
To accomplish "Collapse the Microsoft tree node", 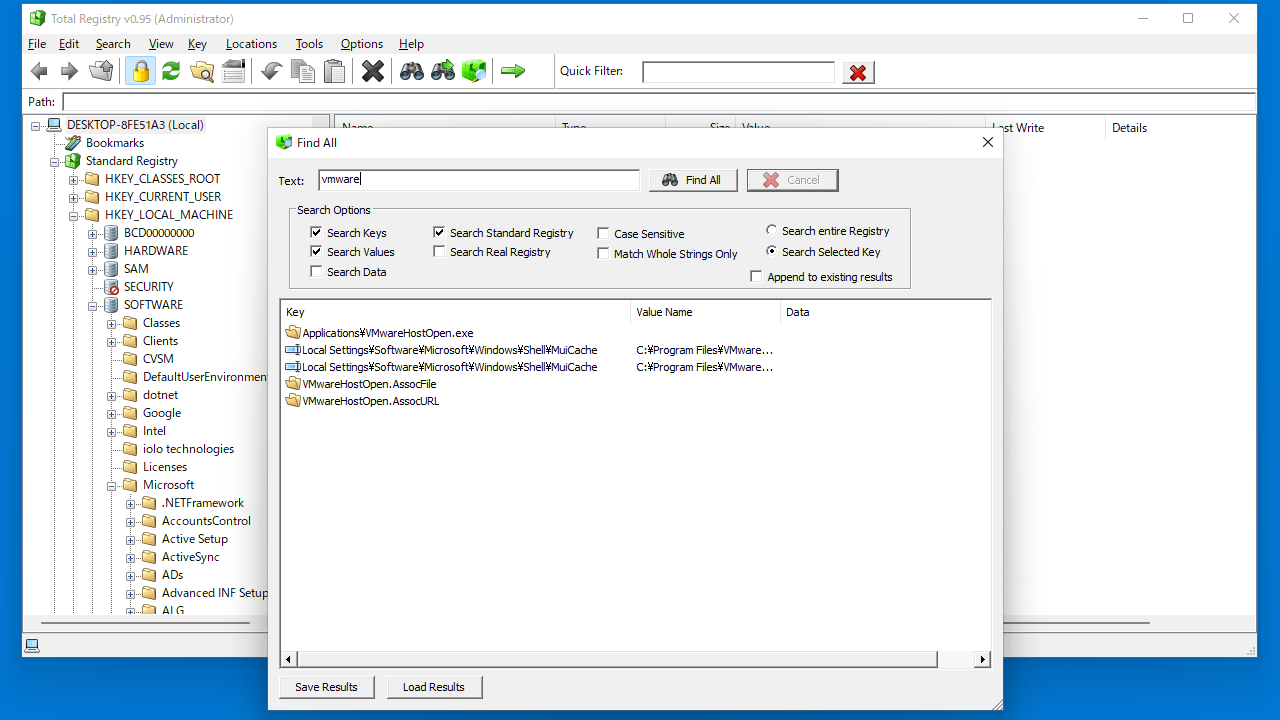I will [112, 486].
